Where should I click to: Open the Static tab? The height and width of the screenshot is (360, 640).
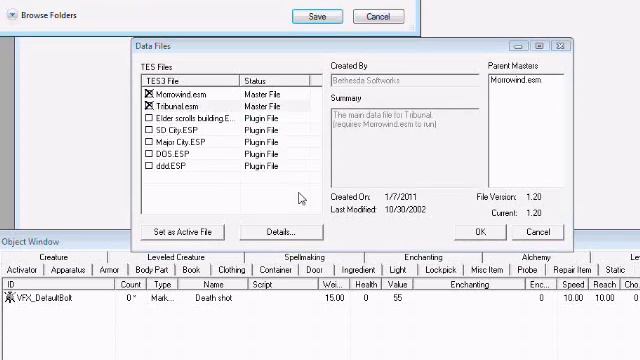click(615, 270)
